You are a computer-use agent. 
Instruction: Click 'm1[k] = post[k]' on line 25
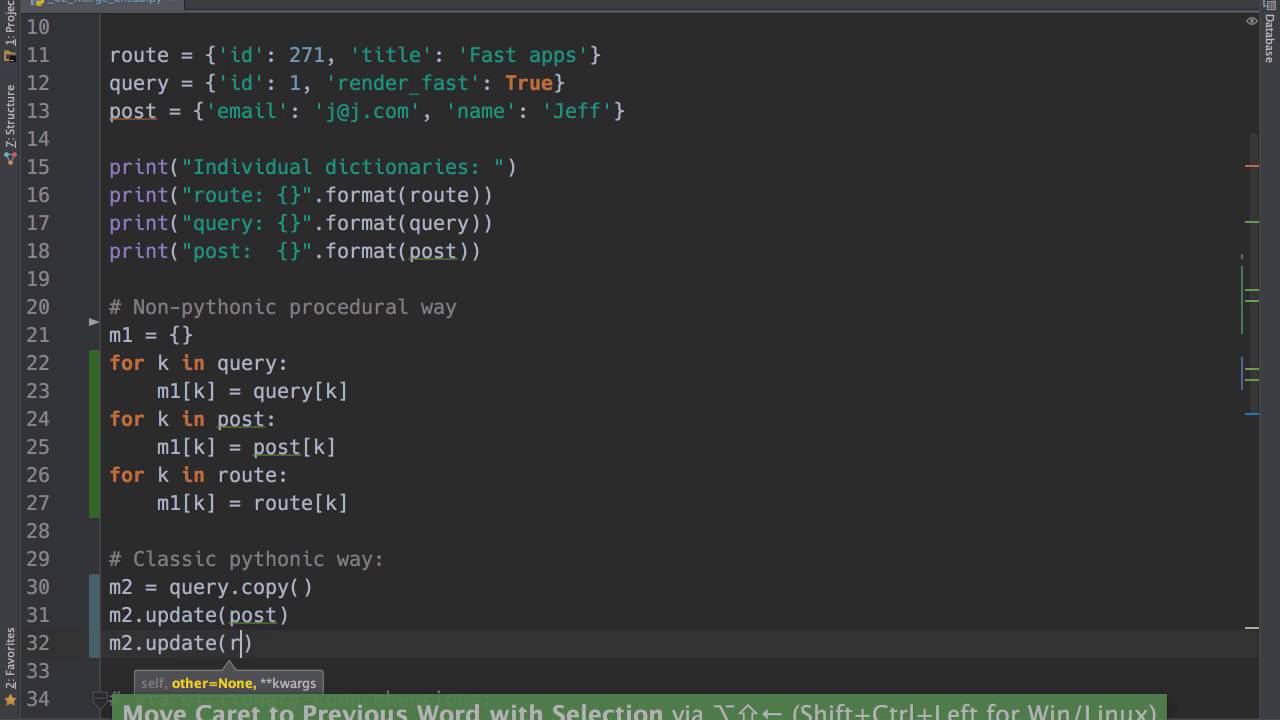246,447
